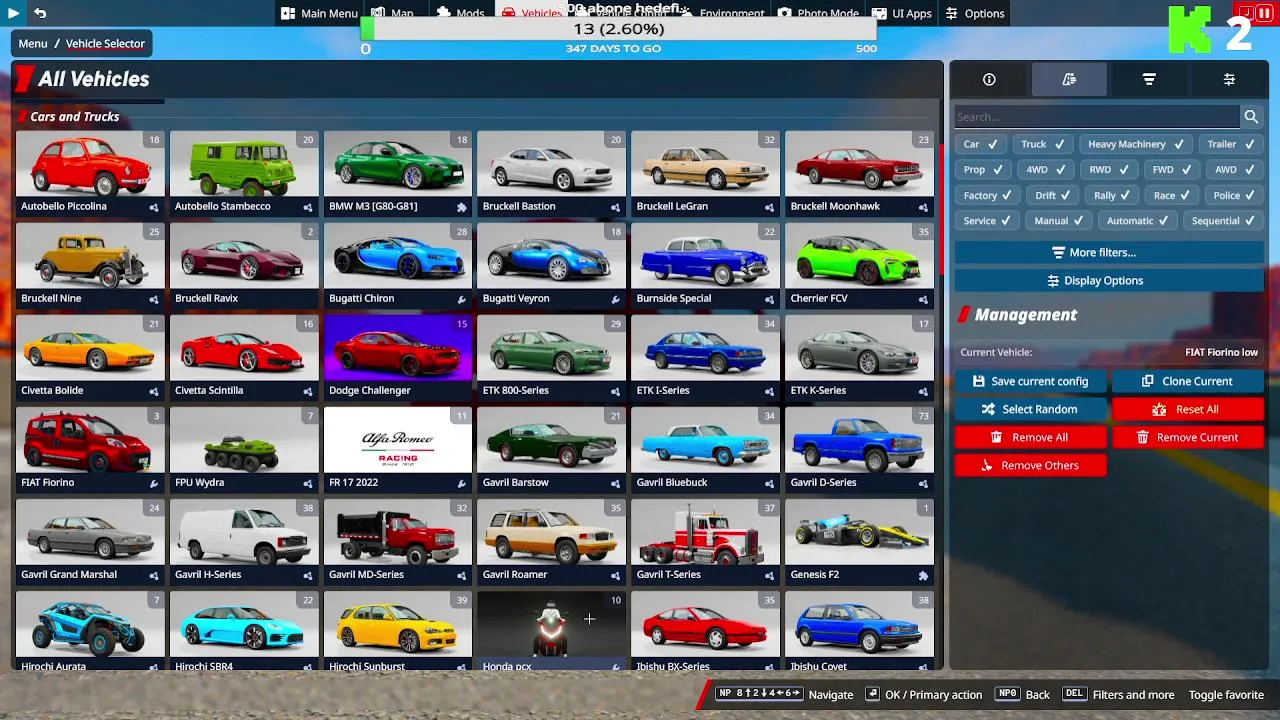
Task: Toggle the Trailer filter checkbox
Action: [x=1230, y=144]
